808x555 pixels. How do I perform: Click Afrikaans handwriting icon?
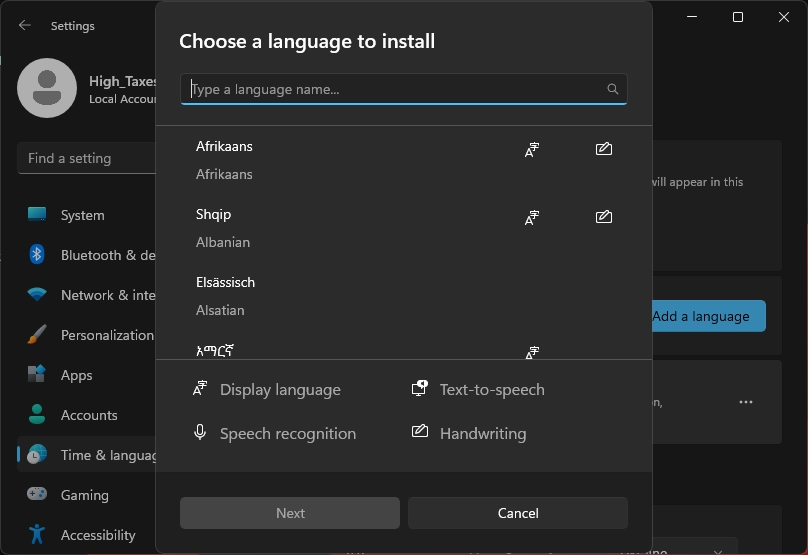point(603,150)
